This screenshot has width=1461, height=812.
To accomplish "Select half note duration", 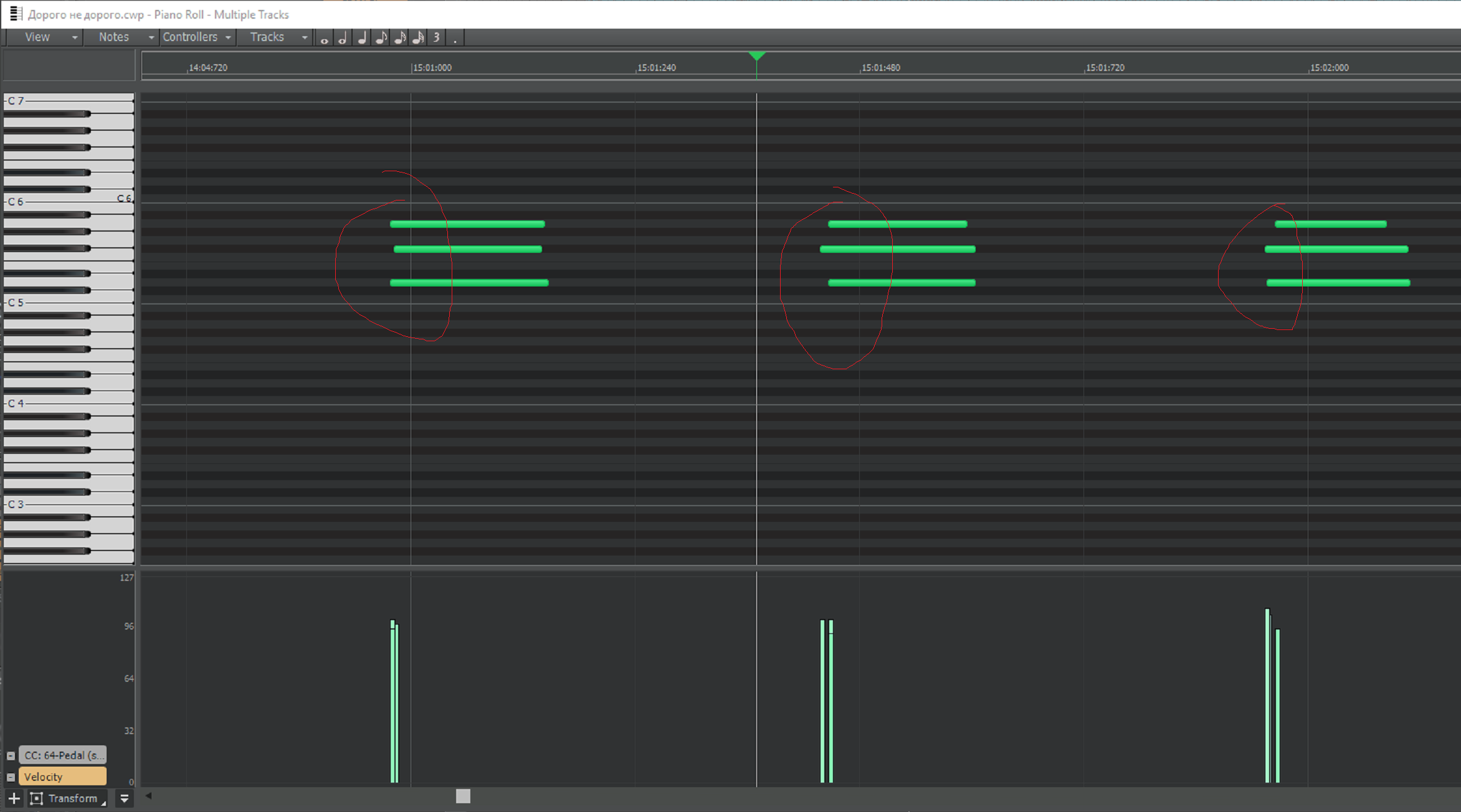I will [x=343, y=39].
